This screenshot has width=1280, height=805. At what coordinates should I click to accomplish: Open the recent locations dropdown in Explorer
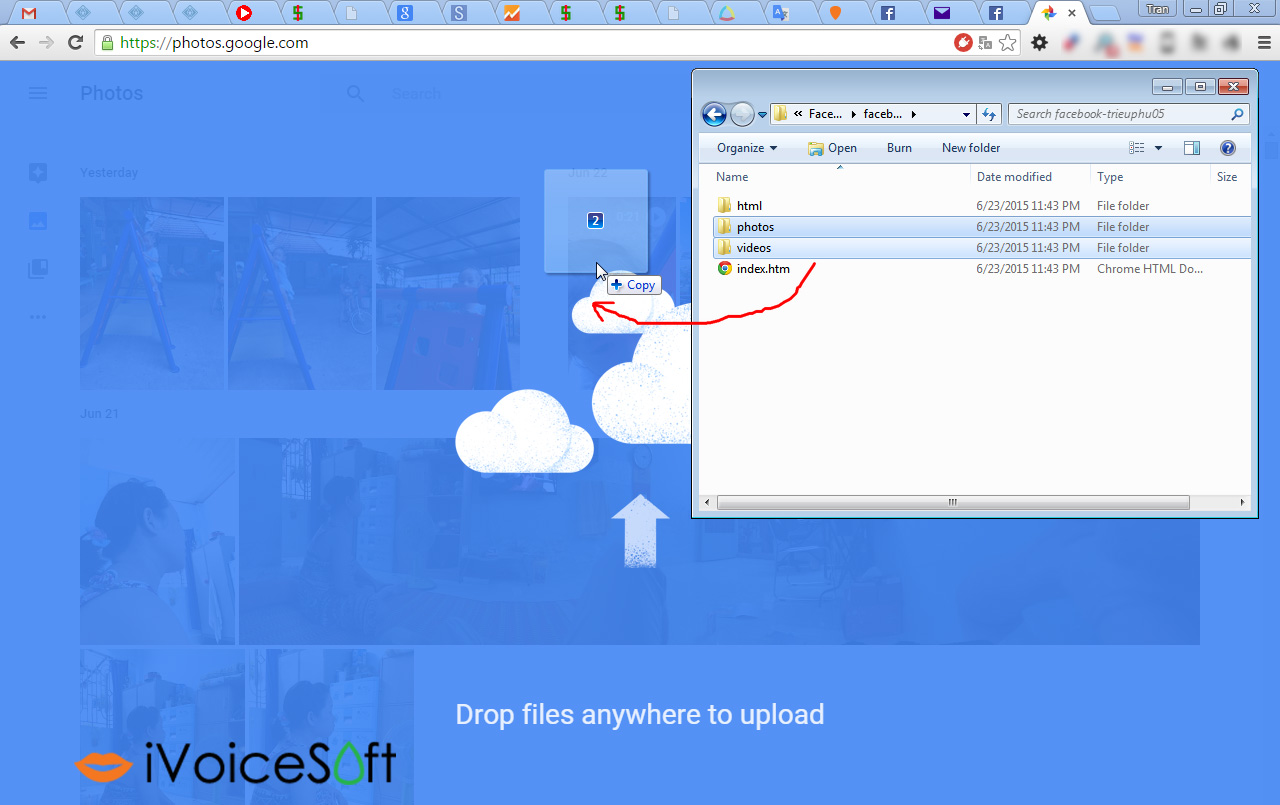[762, 115]
